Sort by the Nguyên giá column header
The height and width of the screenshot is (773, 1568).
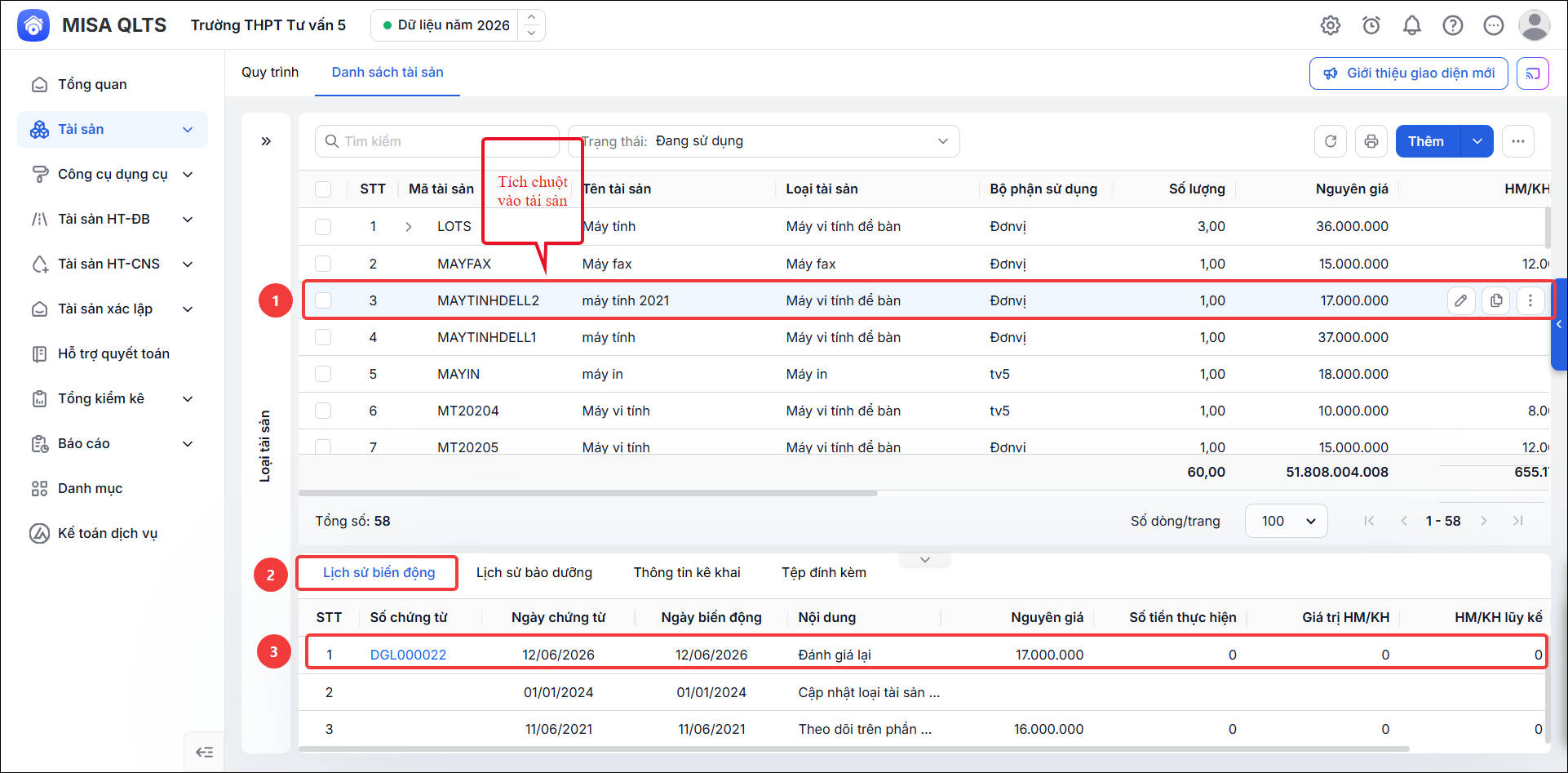click(1352, 189)
